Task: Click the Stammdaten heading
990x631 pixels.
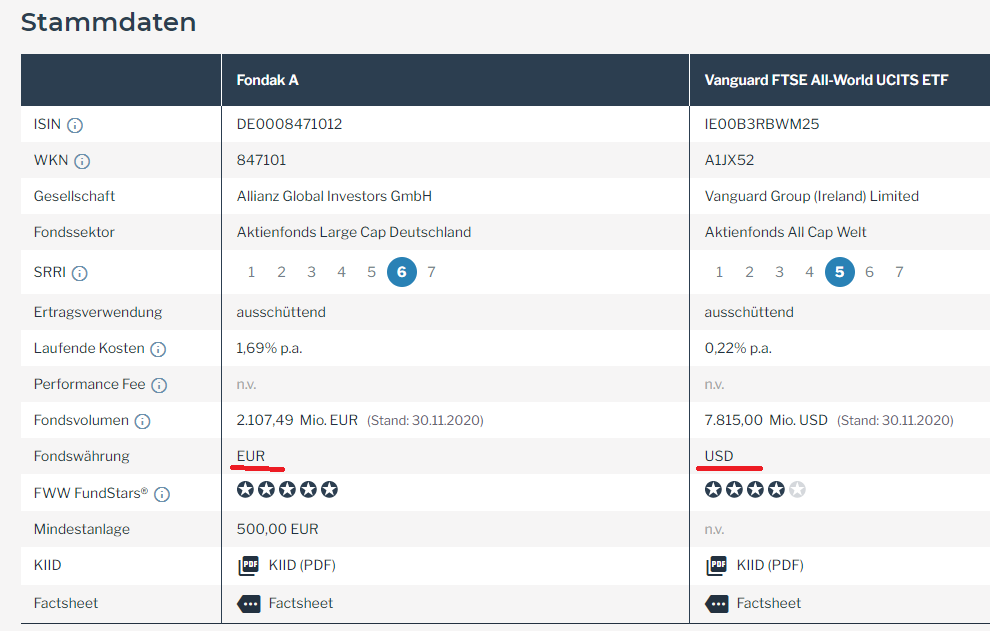Action: pos(109,22)
